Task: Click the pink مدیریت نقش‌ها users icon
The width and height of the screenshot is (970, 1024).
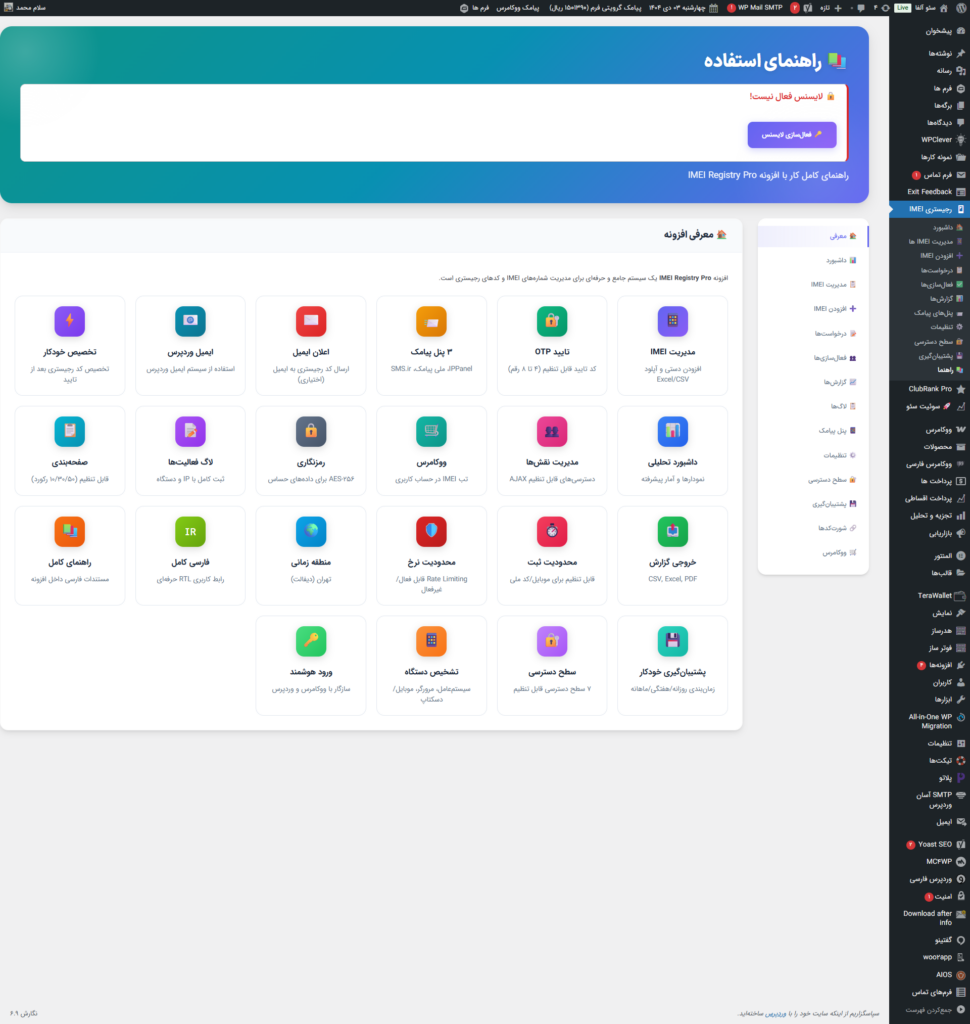Action: pos(552,431)
